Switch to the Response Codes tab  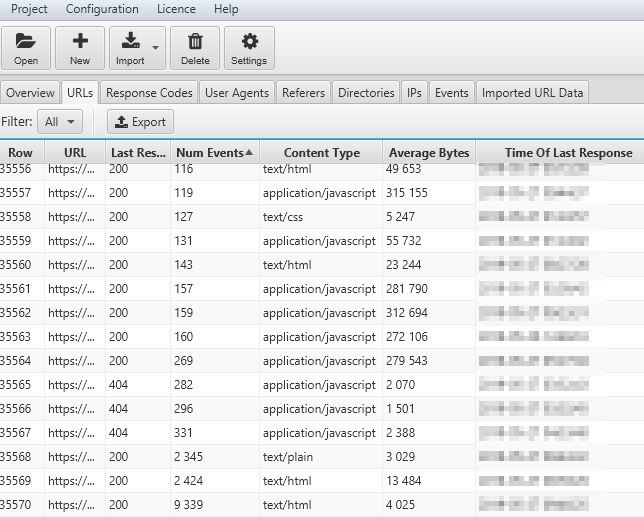click(x=149, y=93)
